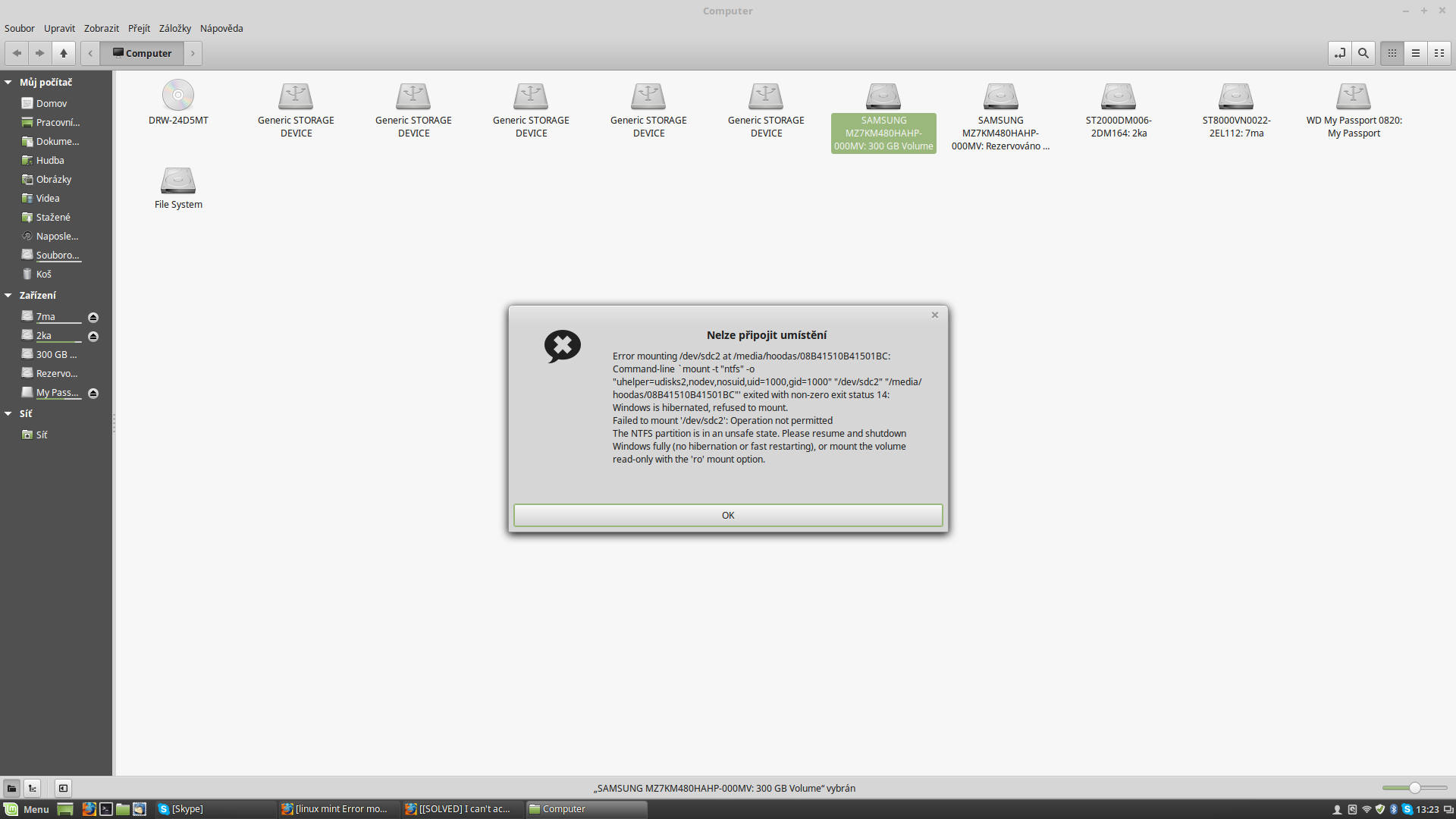Adjust the icon zoom slider
Screen dimensions: 1456x819
[1414, 788]
